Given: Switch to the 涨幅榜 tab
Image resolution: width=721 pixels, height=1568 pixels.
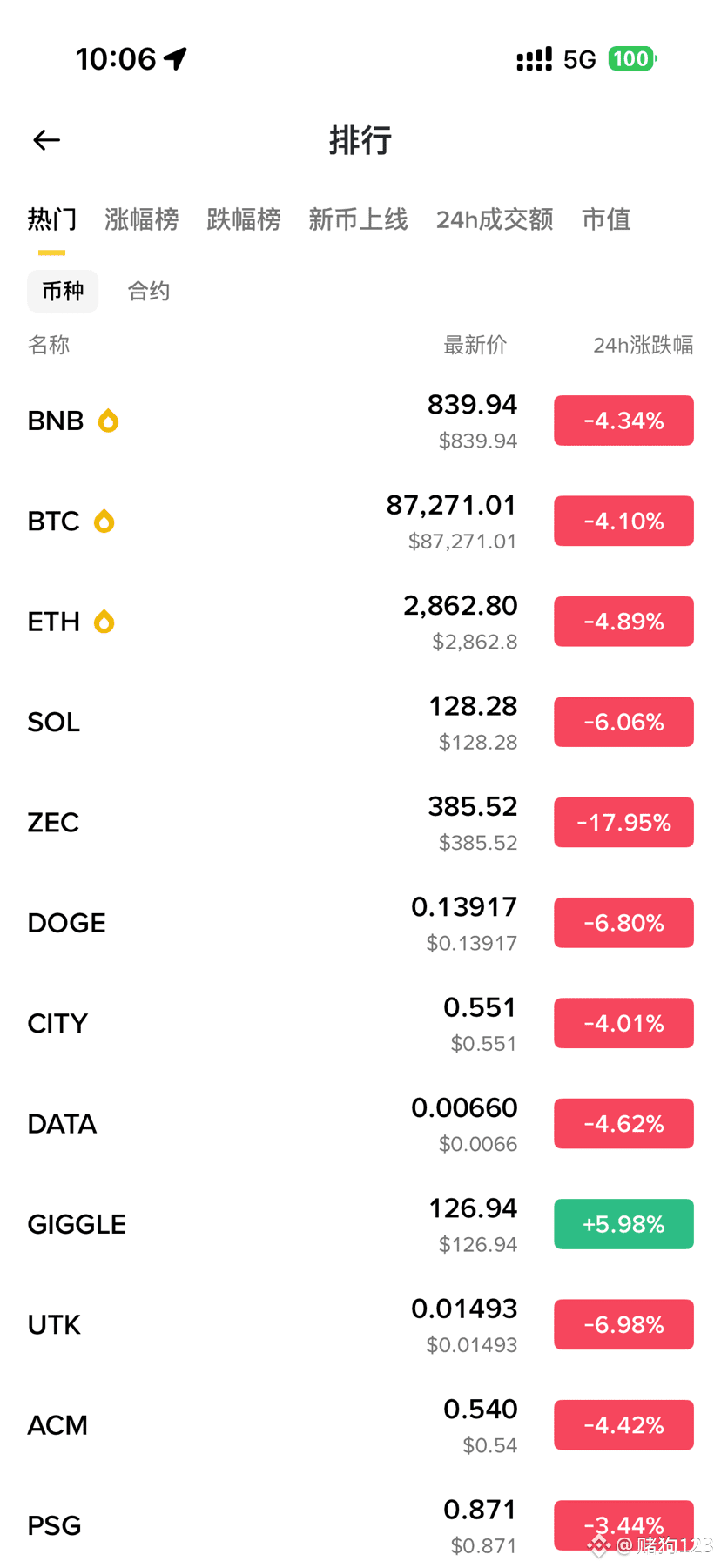Looking at the screenshot, I should [x=141, y=219].
